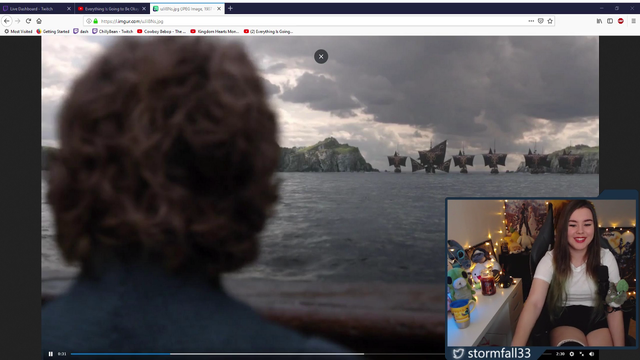Viewport: 640px width, 360px height.
Task: Open the video player settings gear
Action: tap(571, 354)
